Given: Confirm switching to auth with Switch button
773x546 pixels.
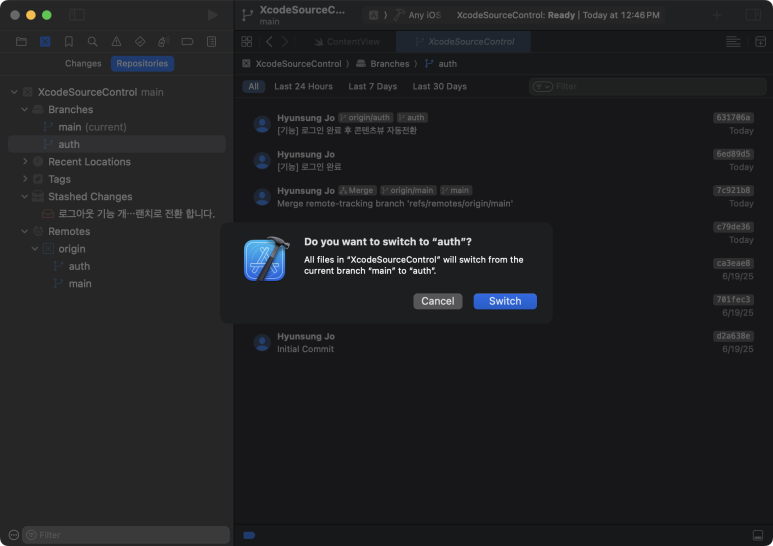Looking at the screenshot, I should point(505,301).
